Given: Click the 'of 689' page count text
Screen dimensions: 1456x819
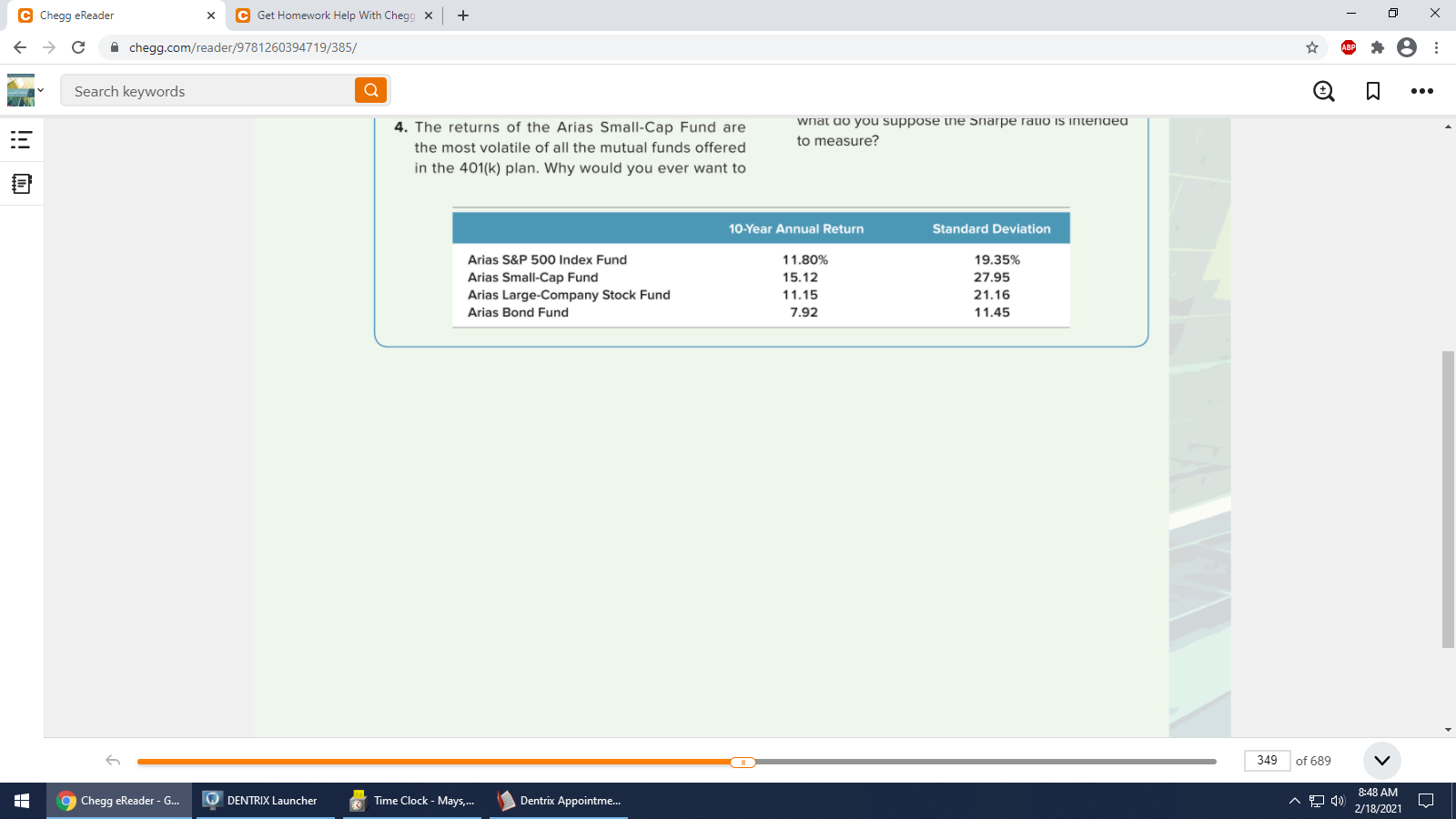Looking at the screenshot, I should point(1313,761).
